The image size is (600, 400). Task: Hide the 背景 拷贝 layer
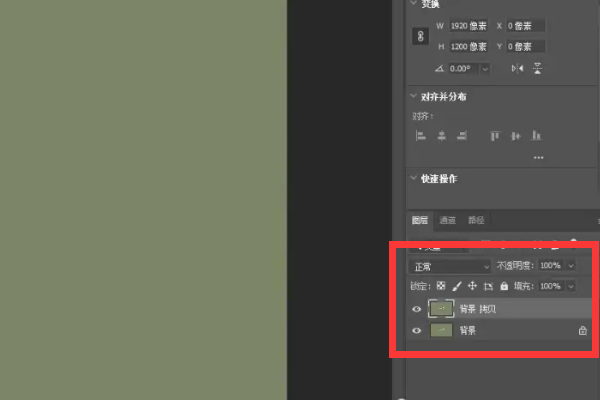[x=417, y=309]
